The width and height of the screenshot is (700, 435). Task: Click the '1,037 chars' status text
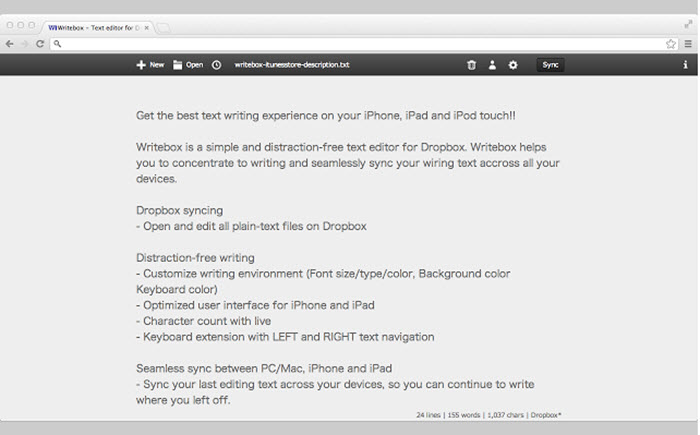(505, 415)
